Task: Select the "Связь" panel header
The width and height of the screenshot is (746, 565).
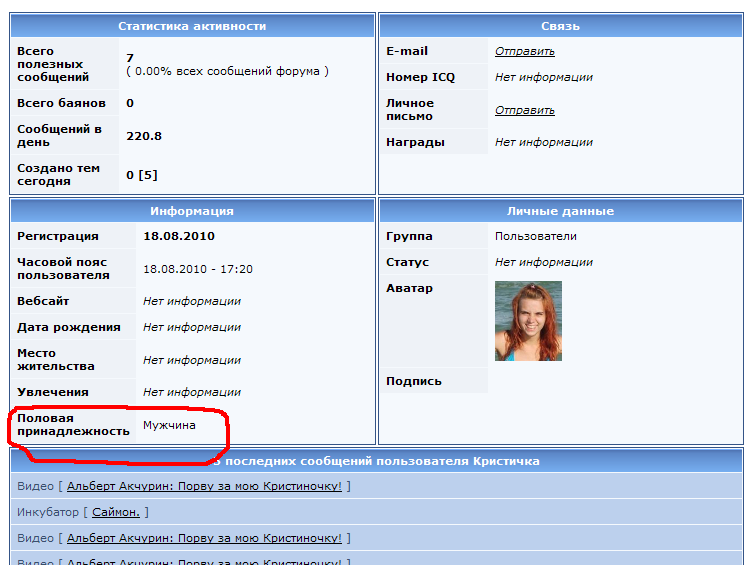Action: pyautogui.click(x=559, y=26)
